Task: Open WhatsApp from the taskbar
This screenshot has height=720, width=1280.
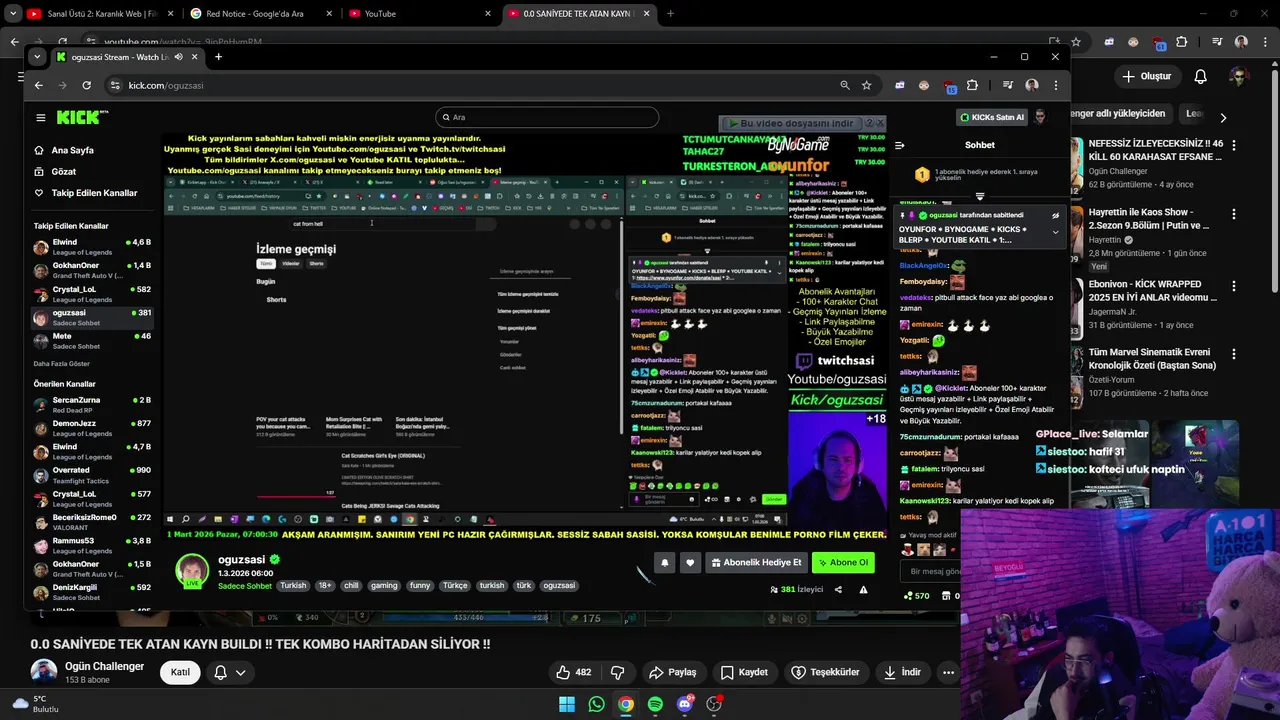Action: [x=596, y=704]
